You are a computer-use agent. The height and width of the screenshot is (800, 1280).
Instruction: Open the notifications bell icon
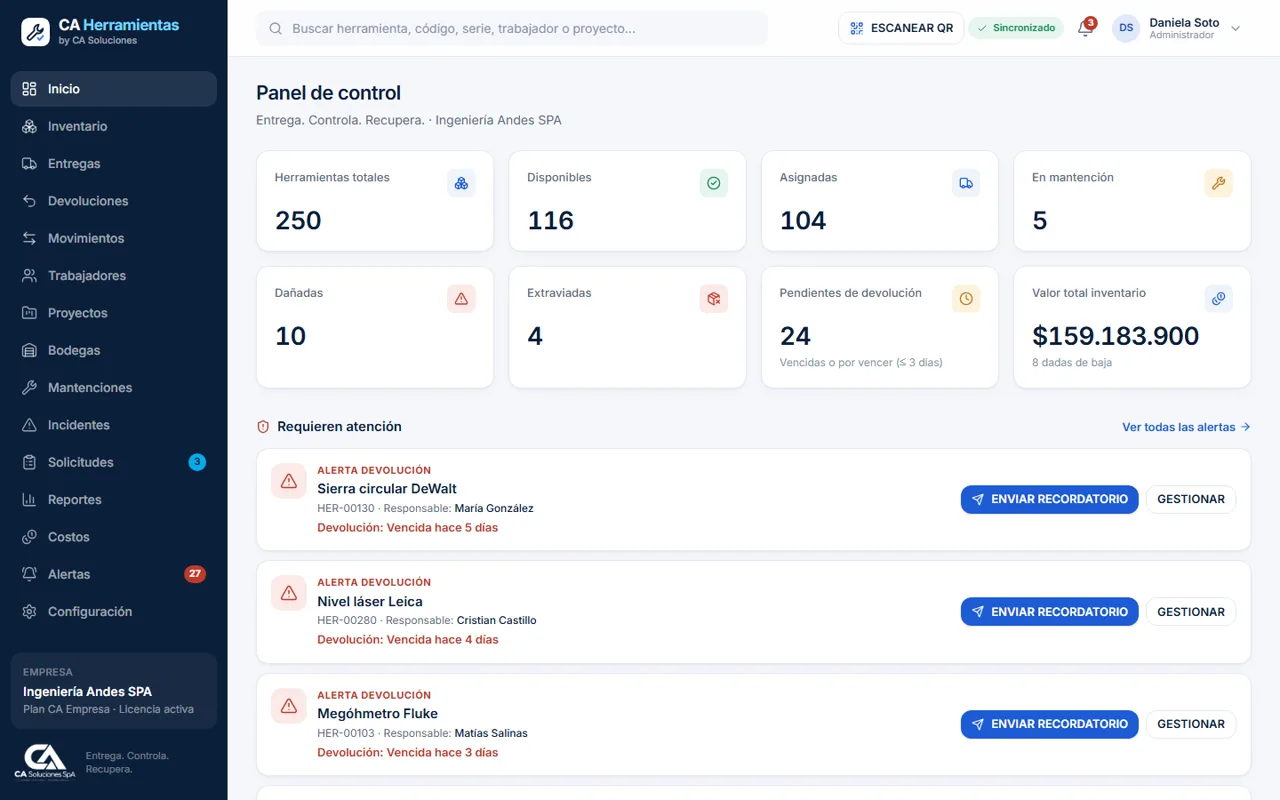click(1085, 28)
